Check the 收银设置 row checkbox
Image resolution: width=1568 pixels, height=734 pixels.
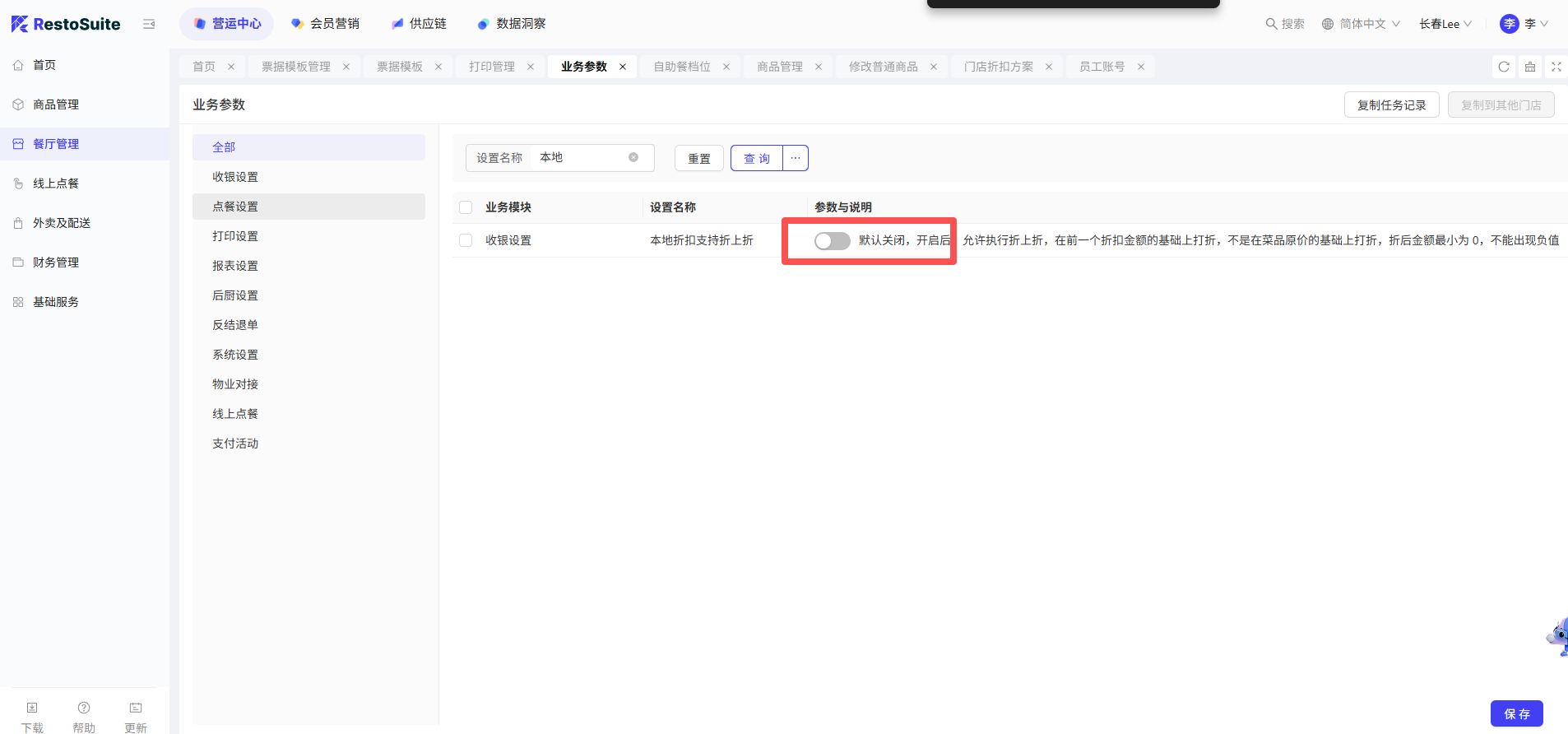(x=466, y=240)
